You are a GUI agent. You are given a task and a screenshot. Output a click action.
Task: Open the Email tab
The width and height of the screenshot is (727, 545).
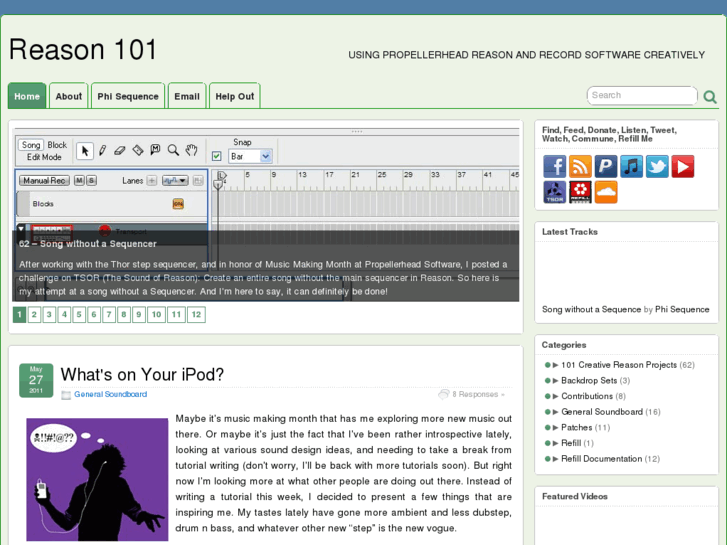(x=187, y=96)
